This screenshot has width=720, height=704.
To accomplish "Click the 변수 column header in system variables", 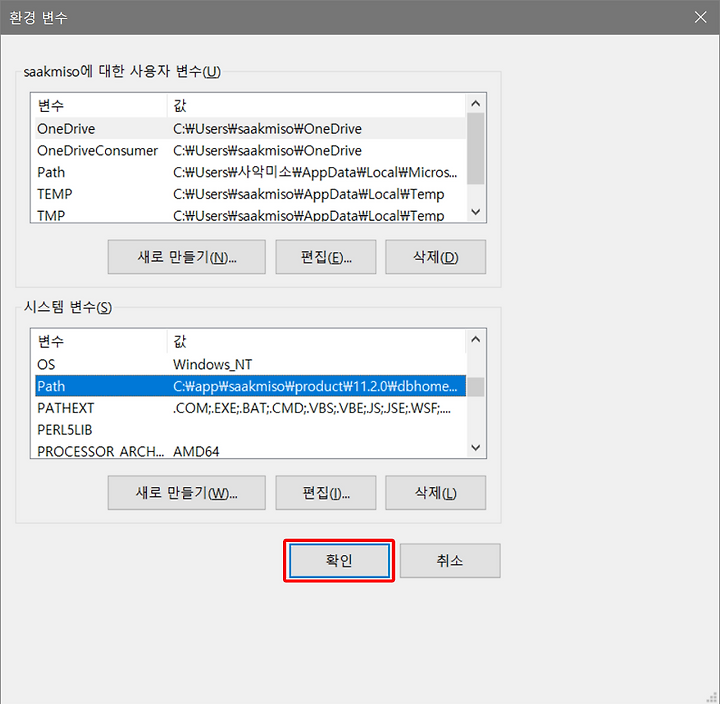I will [x=101, y=341].
